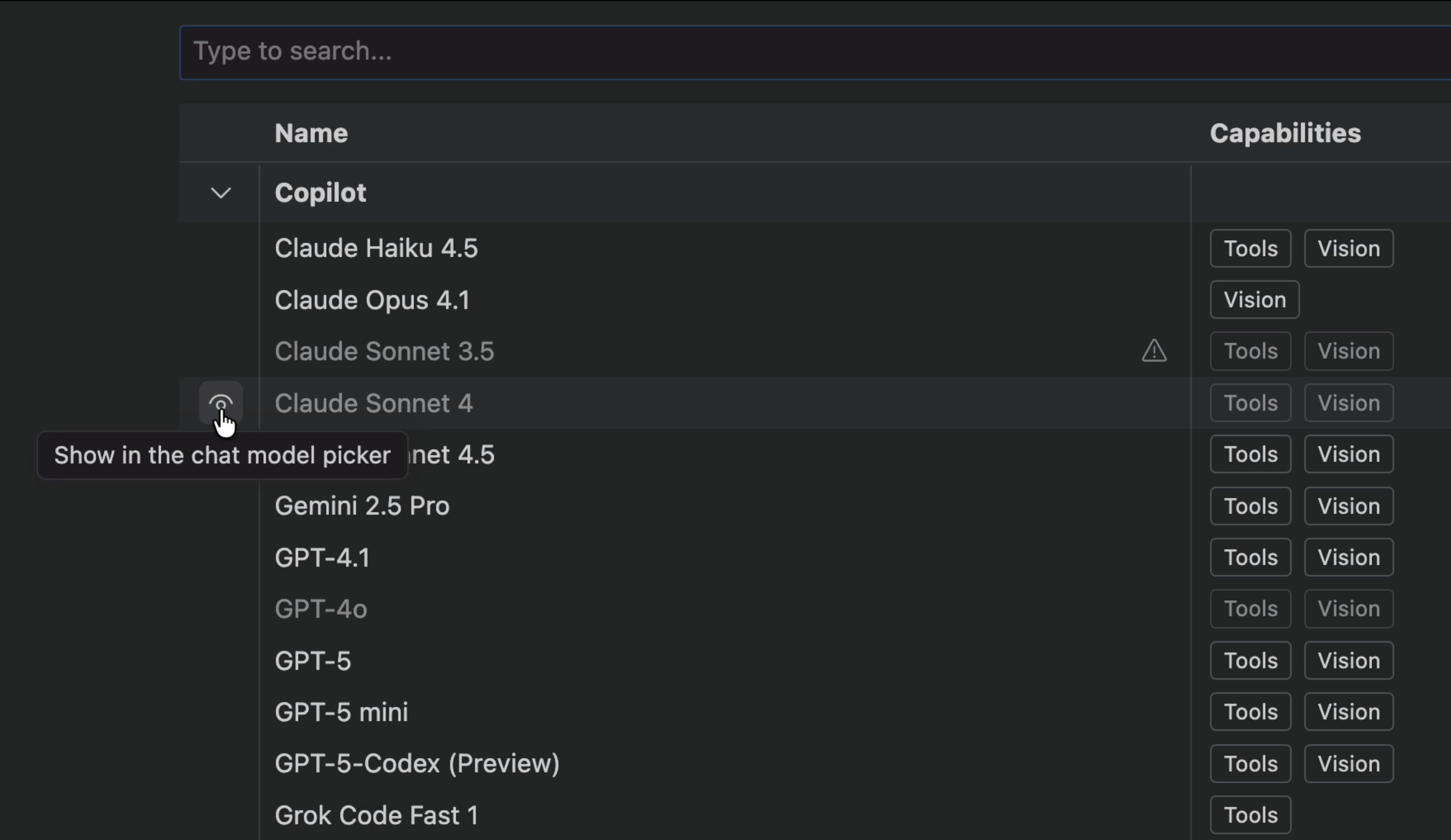
Task: Select the Name column header
Action: pos(311,133)
